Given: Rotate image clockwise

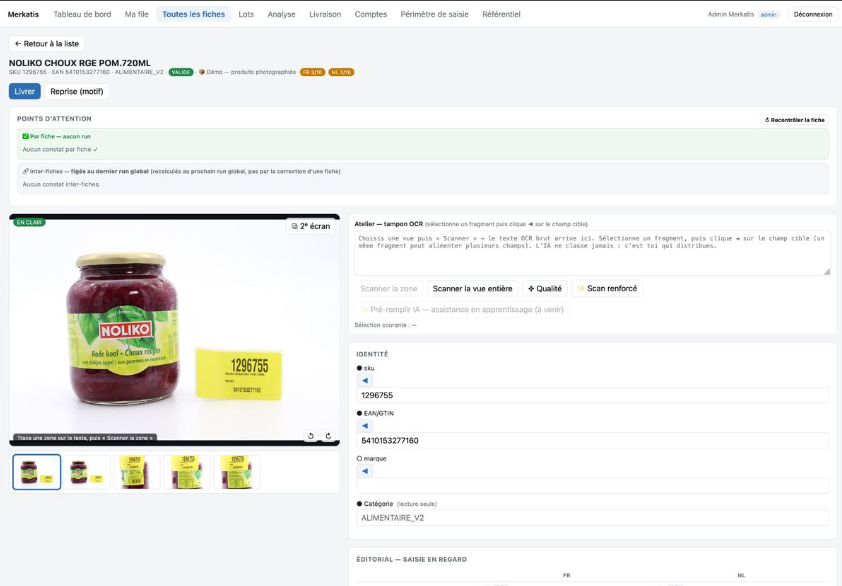Looking at the screenshot, I should click(x=328, y=436).
